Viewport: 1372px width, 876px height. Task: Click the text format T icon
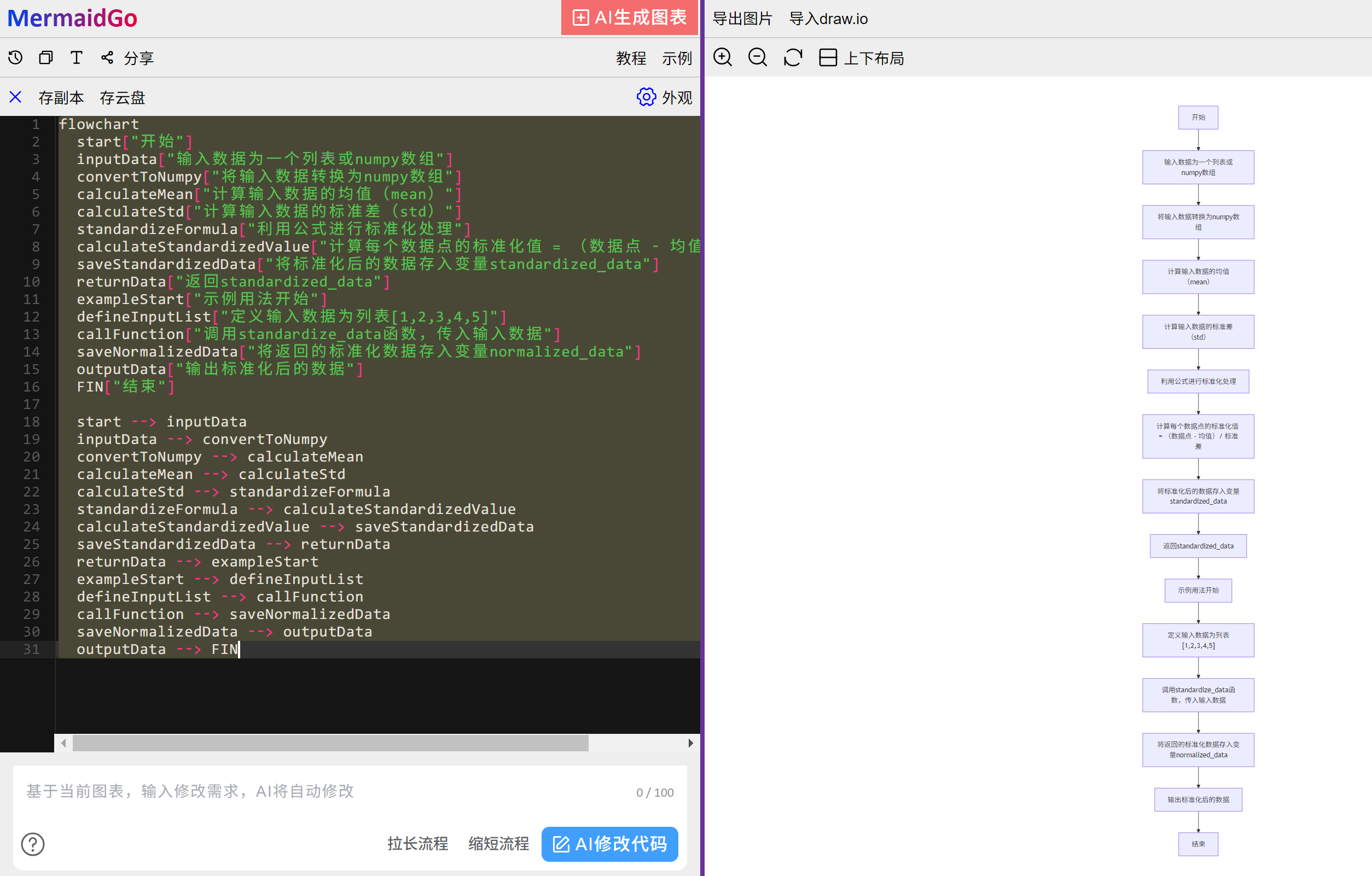coord(77,57)
